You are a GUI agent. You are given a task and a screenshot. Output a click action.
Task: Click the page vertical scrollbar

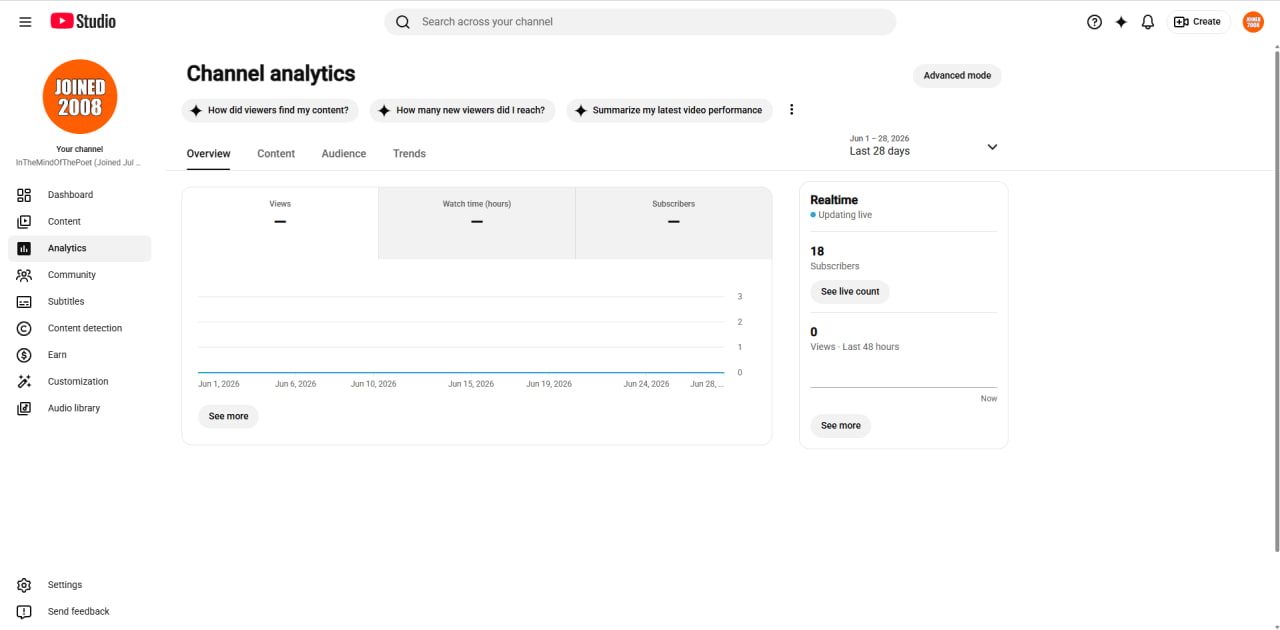pyautogui.click(x=1276, y=300)
